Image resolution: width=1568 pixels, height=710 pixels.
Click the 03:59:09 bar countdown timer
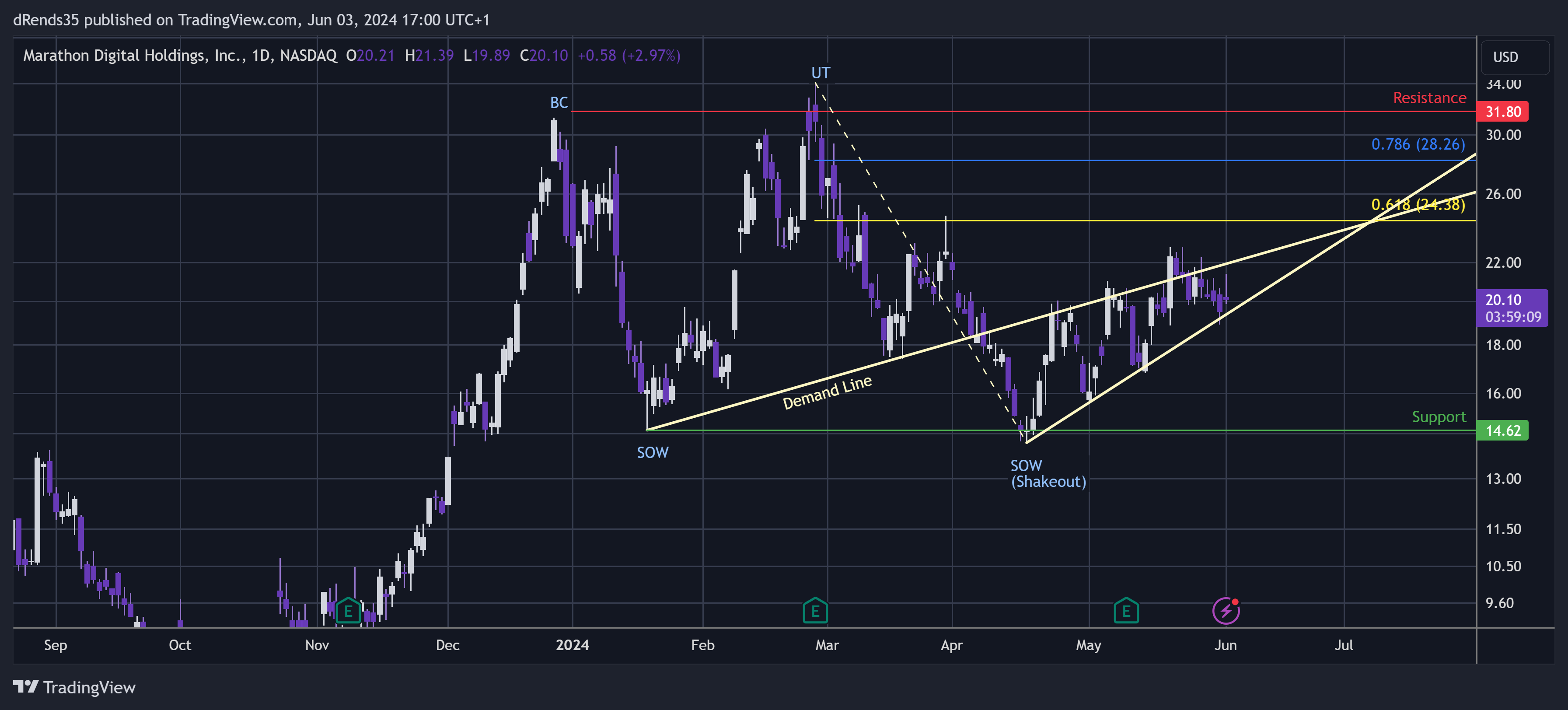click(x=1513, y=317)
